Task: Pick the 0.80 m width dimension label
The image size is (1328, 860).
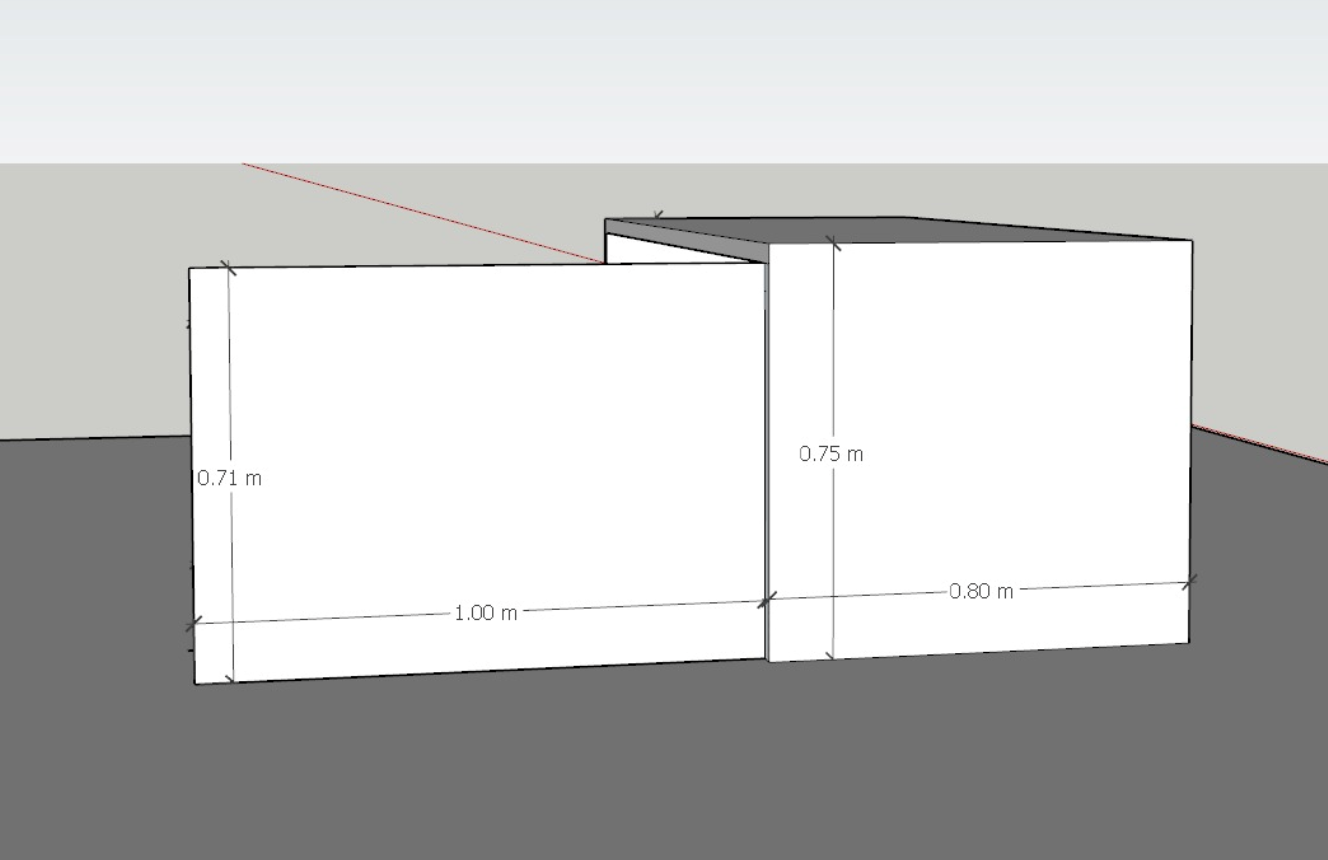Action: pos(981,591)
